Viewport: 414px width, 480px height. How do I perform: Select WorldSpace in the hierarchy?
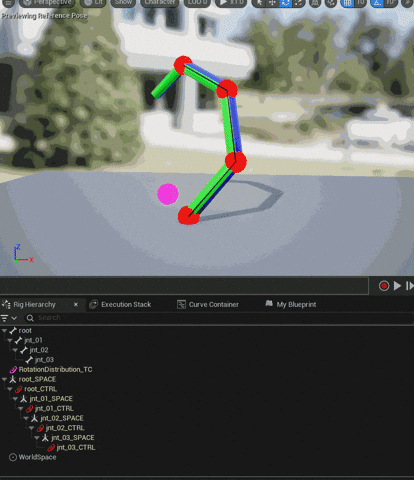(x=37, y=457)
